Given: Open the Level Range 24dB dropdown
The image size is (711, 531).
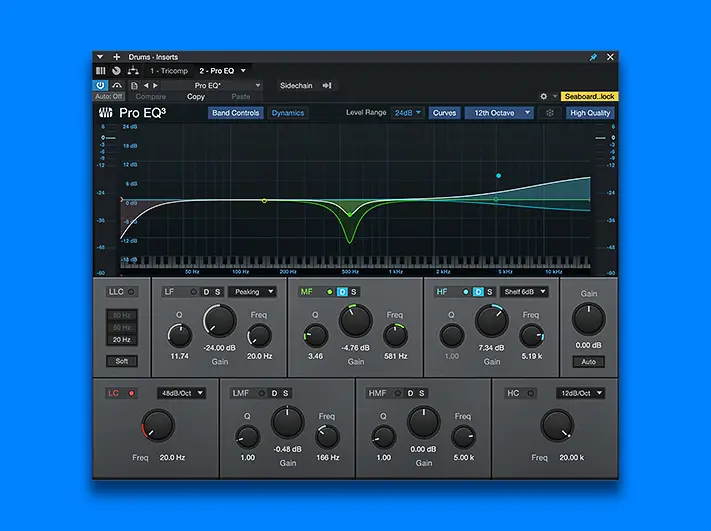Looking at the screenshot, I should (x=407, y=113).
